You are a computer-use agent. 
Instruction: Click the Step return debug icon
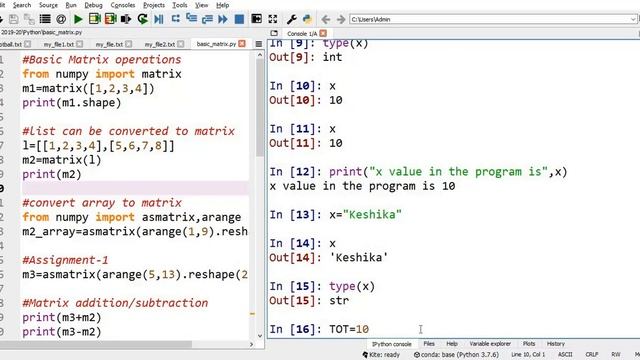(207, 19)
